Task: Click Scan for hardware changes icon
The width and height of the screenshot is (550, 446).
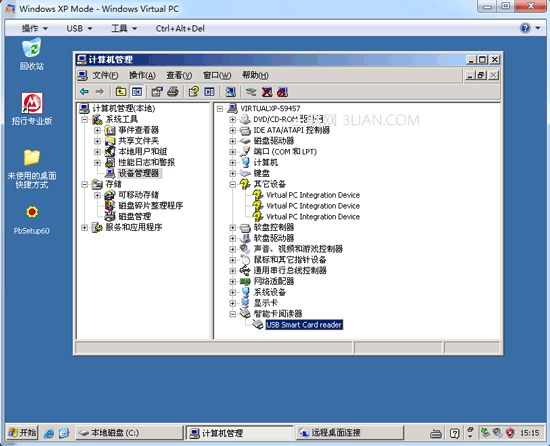Action: [x=230, y=92]
